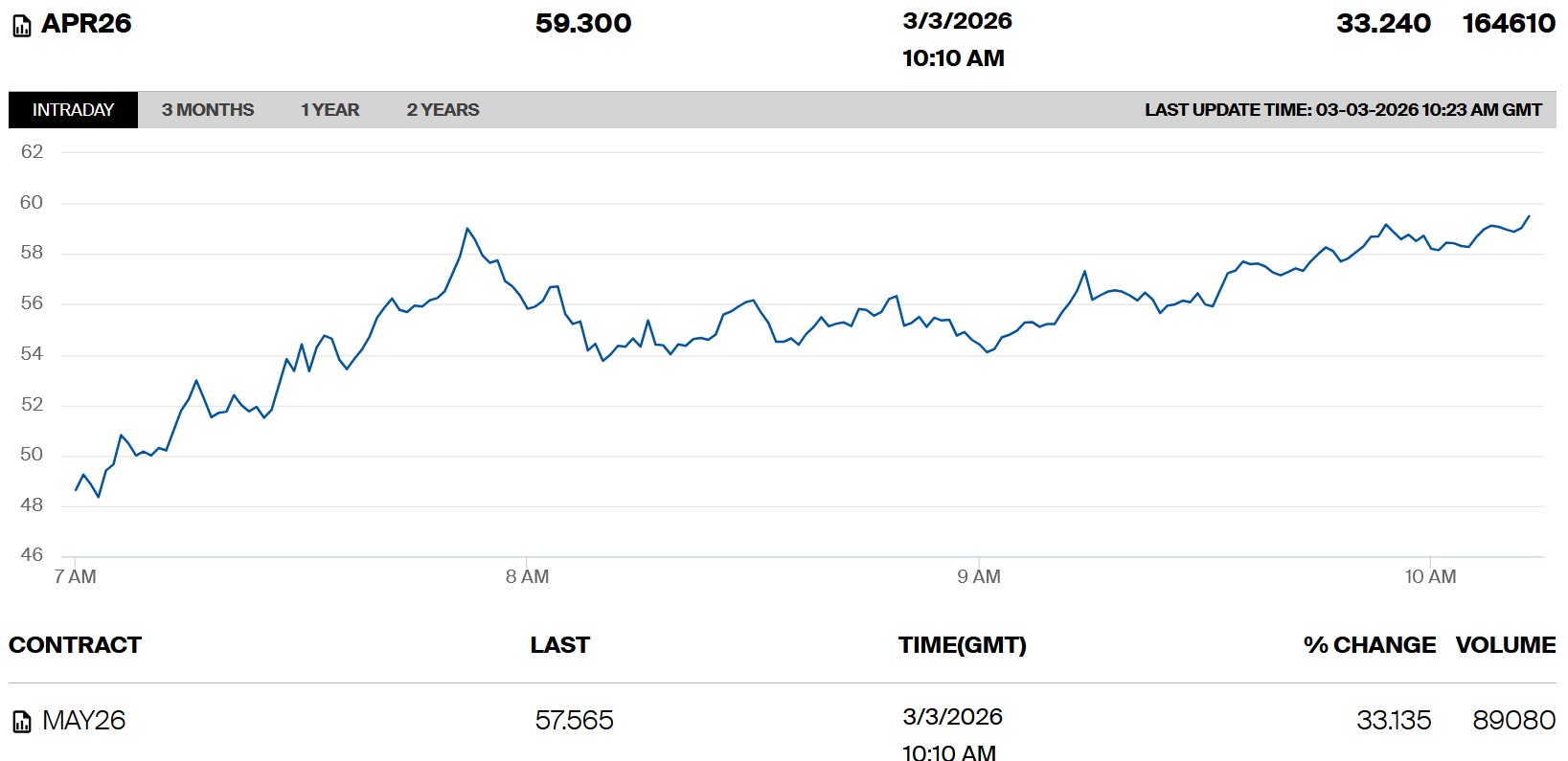1568x761 pixels.
Task: Click the price peak just before 8 AM
Action: [x=467, y=229]
